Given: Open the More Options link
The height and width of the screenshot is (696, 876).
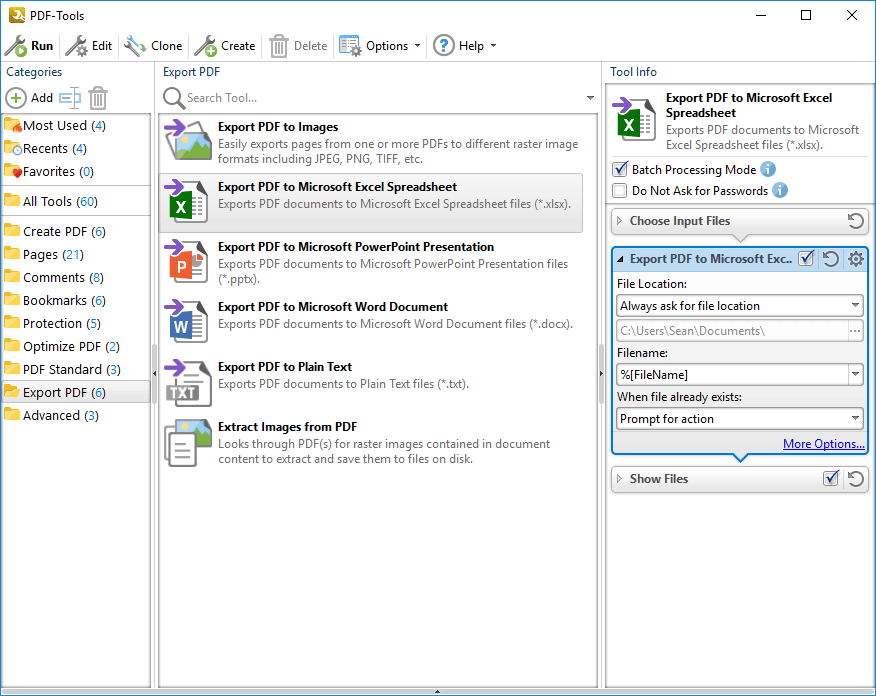Looking at the screenshot, I should pyautogui.click(x=823, y=444).
